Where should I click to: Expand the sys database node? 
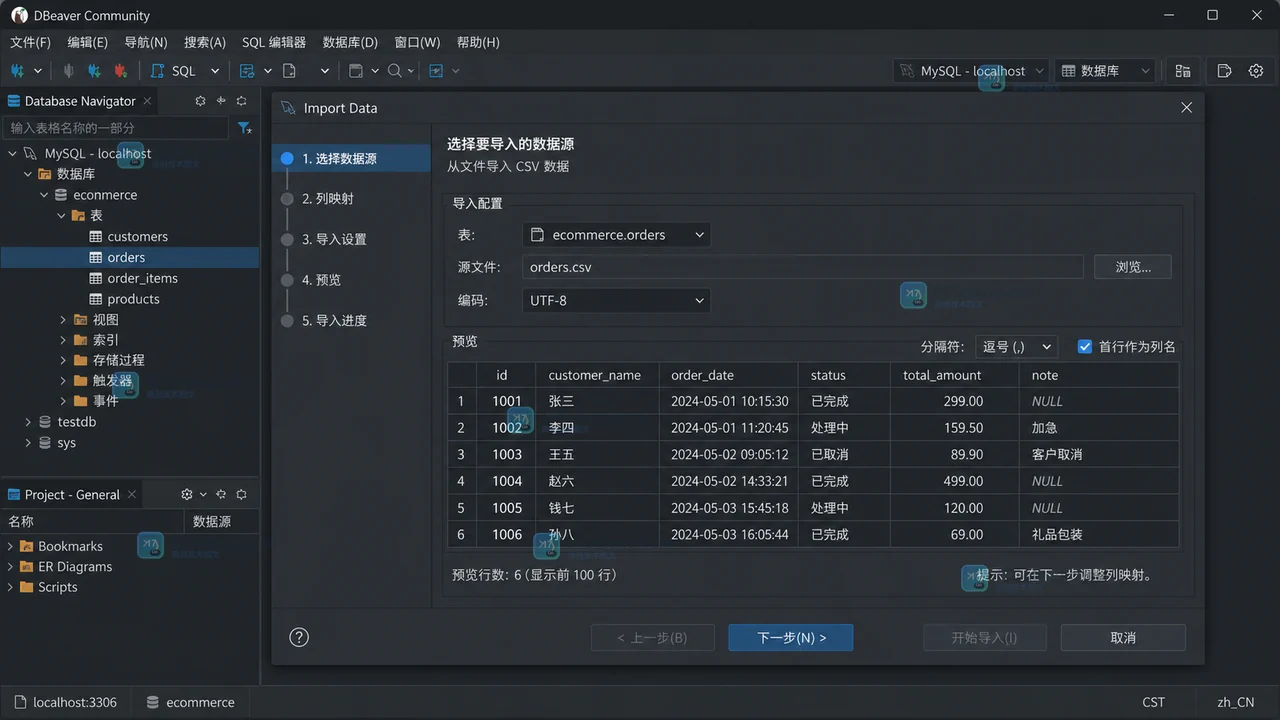[28, 443]
